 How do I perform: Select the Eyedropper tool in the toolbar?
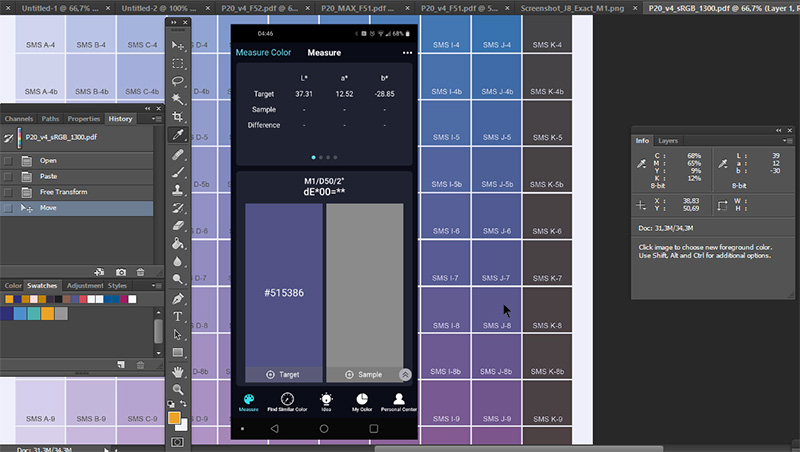pyautogui.click(x=178, y=136)
